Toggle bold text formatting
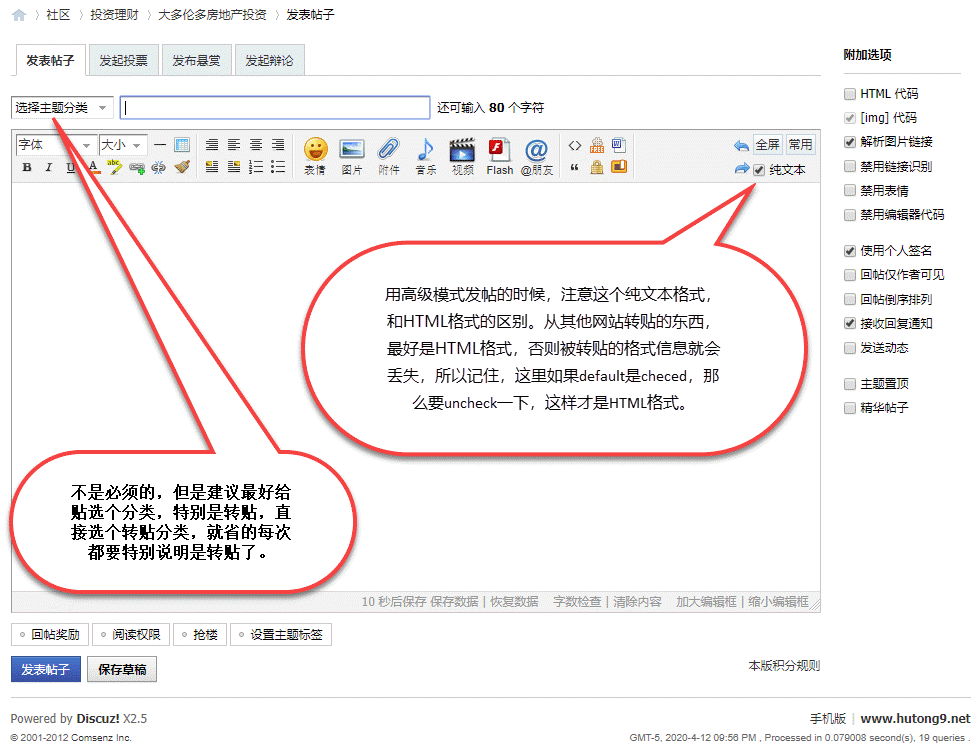The height and width of the screenshot is (755, 977). pyautogui.click(x=27, y=167)
